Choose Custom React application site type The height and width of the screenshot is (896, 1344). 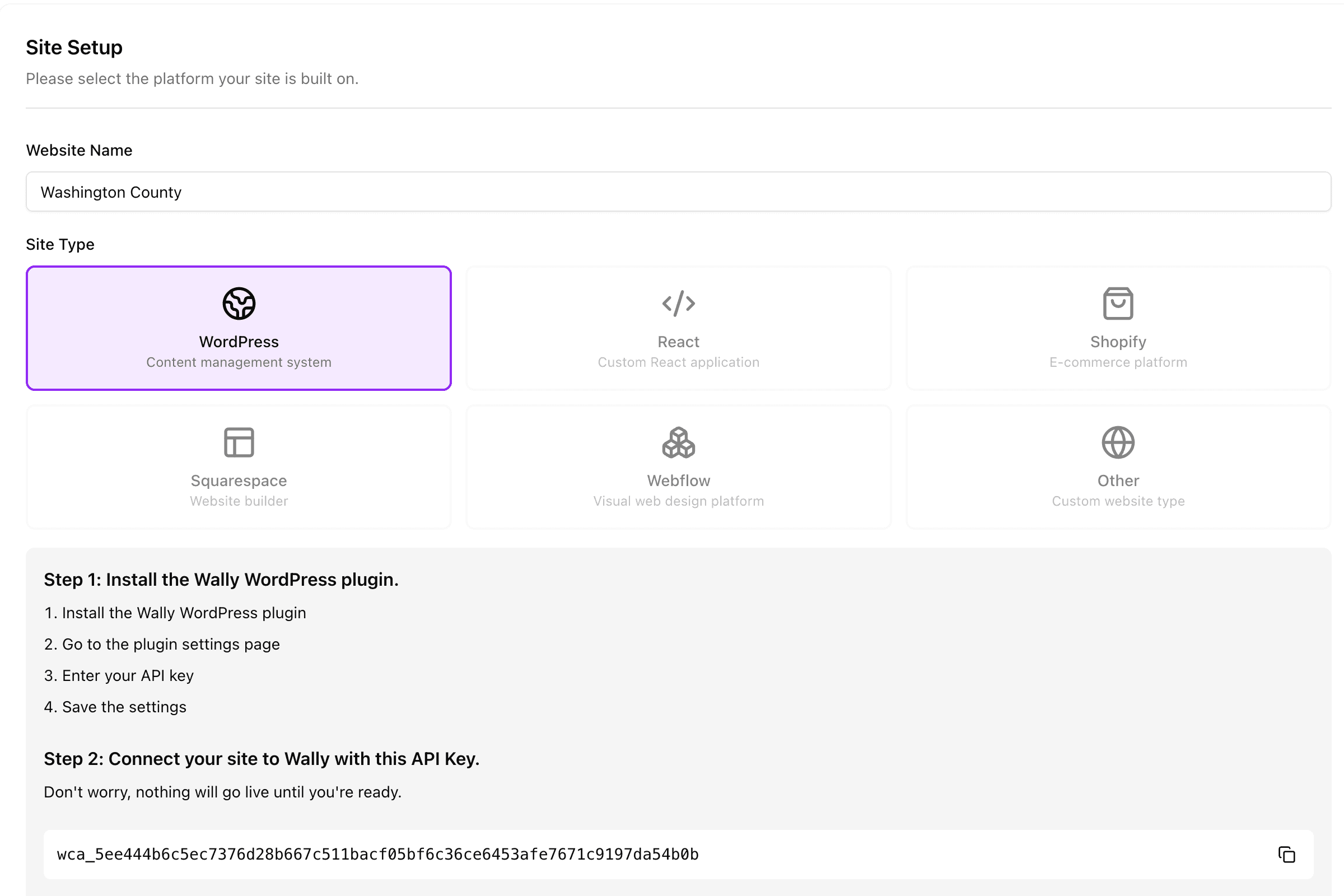point(678,328)
